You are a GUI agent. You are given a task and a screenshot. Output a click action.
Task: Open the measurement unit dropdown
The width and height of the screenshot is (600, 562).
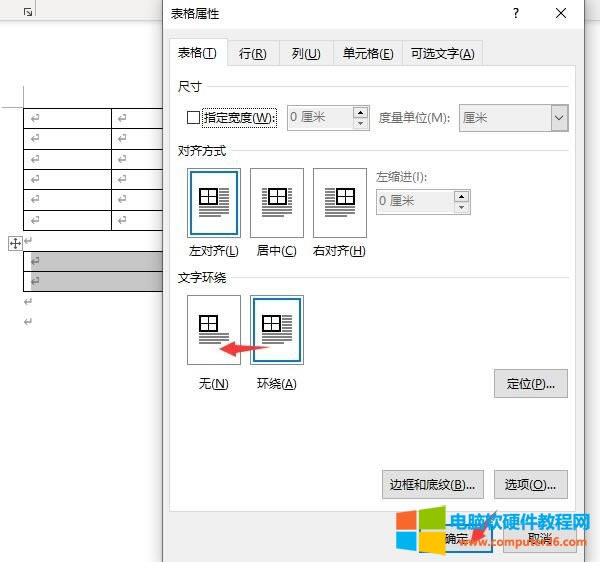pos(559,118)
